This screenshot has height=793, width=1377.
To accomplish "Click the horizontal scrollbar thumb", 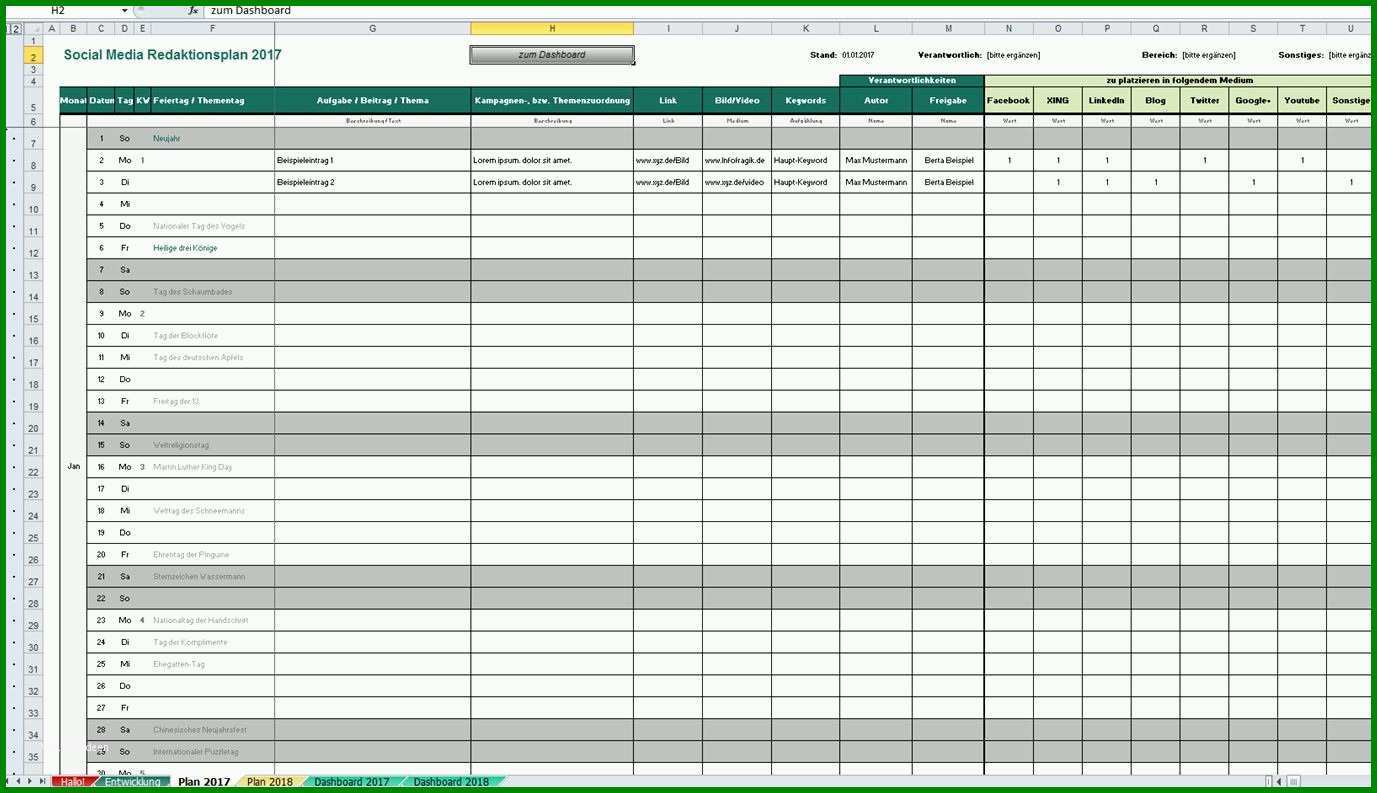I will [1294, 781].
